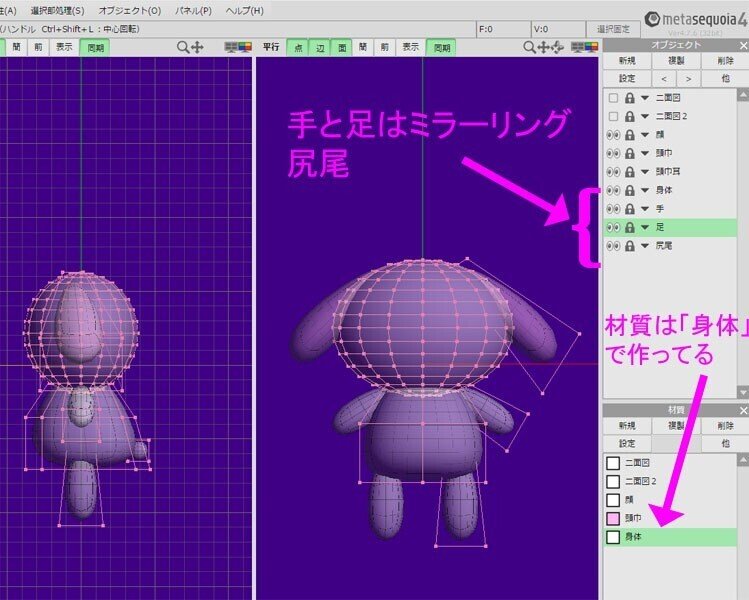Screen dimensions: 749x600
Task: Toggle the lock on the 身体 object
Action: coord(630,190)
